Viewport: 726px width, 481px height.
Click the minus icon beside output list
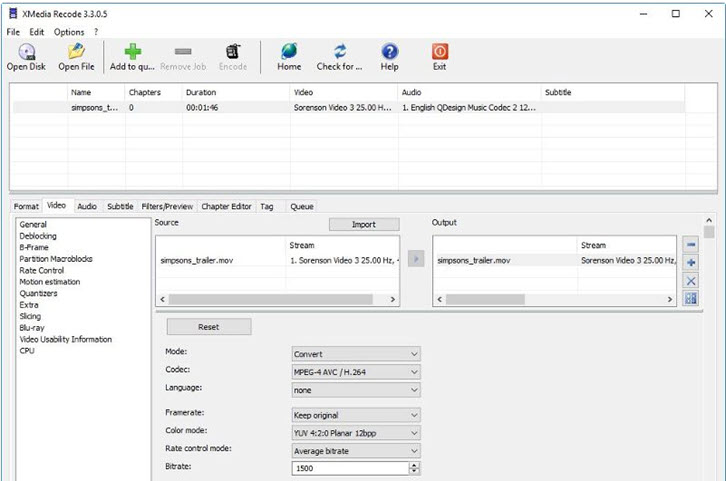coord(691,245)
